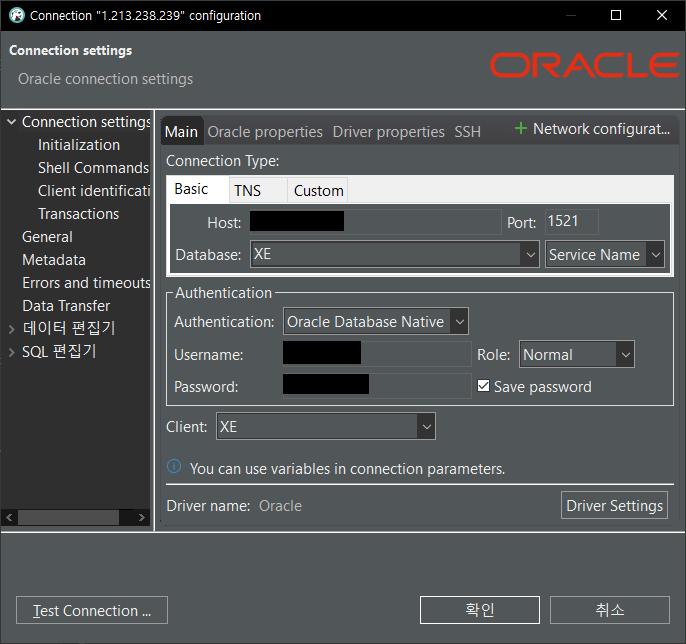
Task: Click the Oracle logo in the header
Action: 584,65
